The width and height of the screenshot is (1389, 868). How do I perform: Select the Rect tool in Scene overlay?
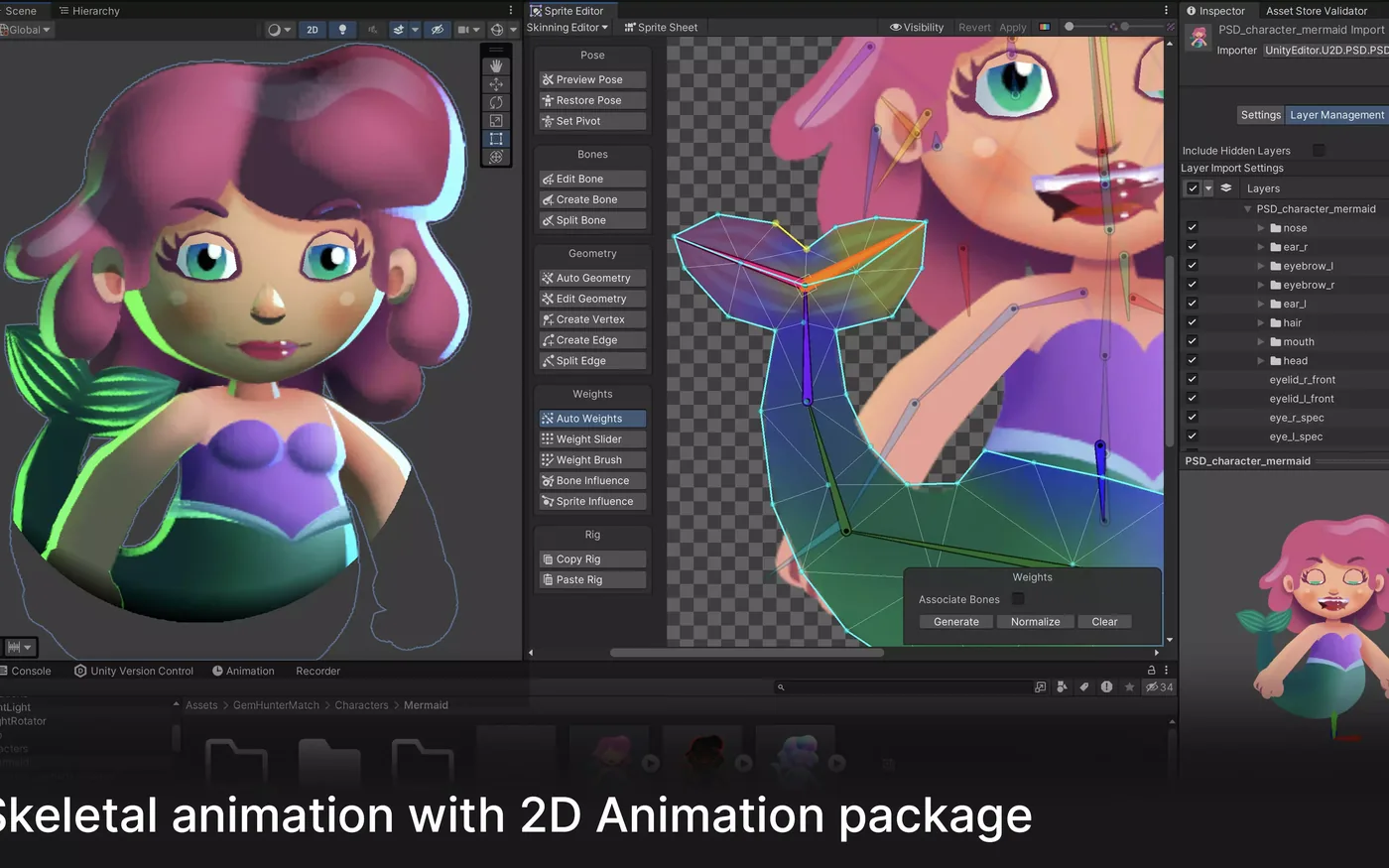496,139
